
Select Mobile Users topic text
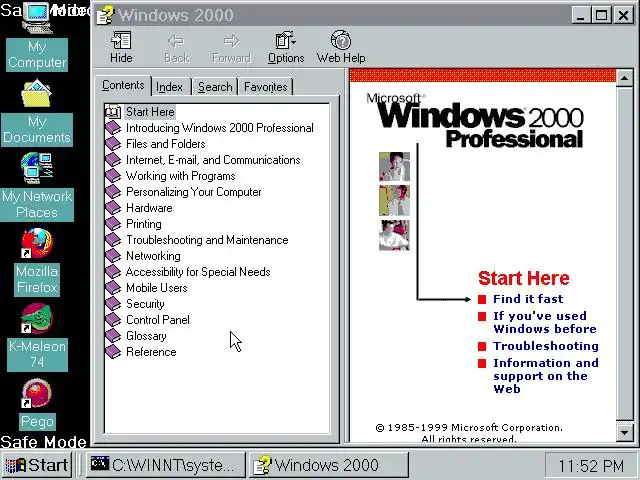tap(157, 288)
